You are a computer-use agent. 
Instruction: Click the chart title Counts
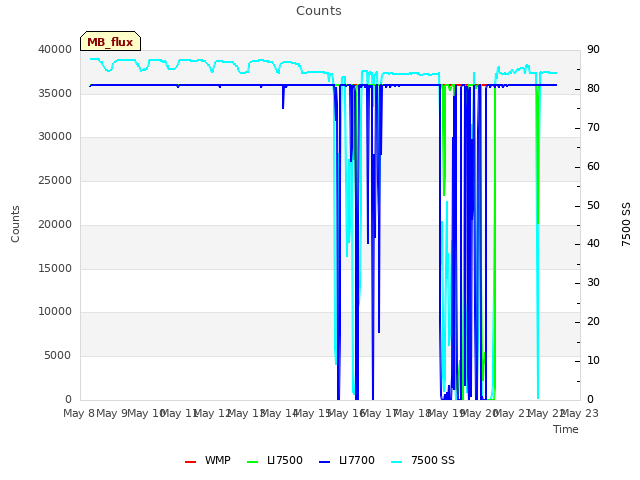319,11
